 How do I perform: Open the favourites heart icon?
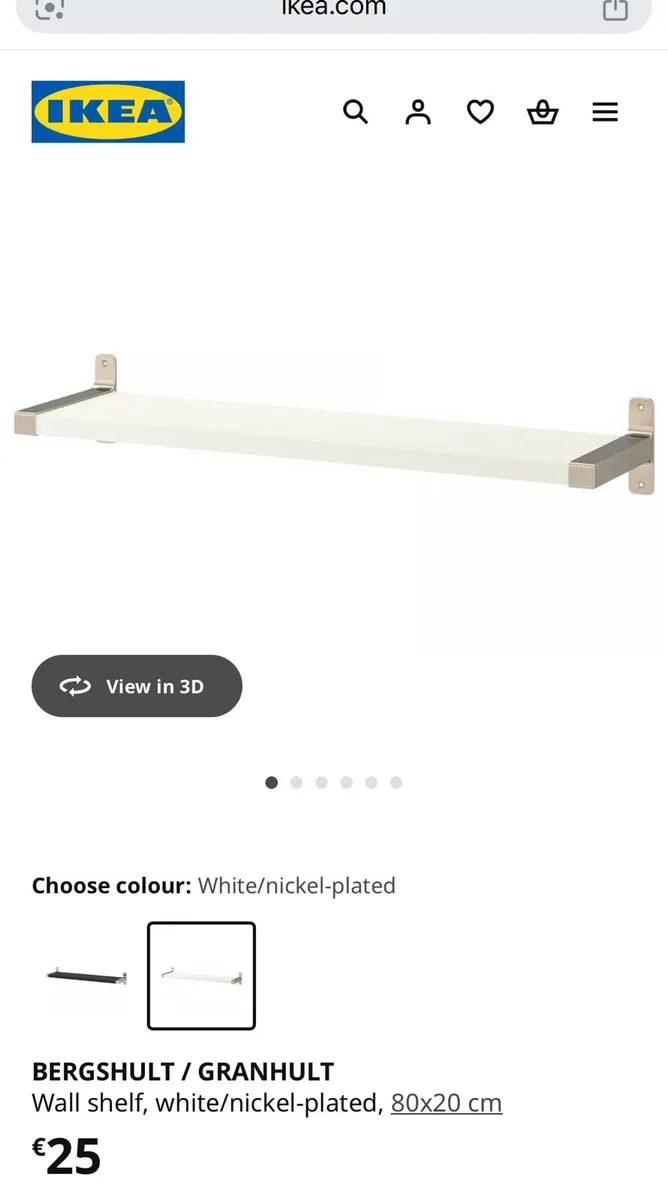coord(481,112)
